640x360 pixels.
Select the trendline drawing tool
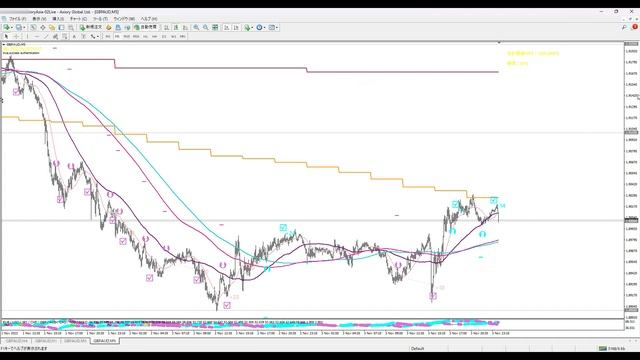click(x=46, y=36)
